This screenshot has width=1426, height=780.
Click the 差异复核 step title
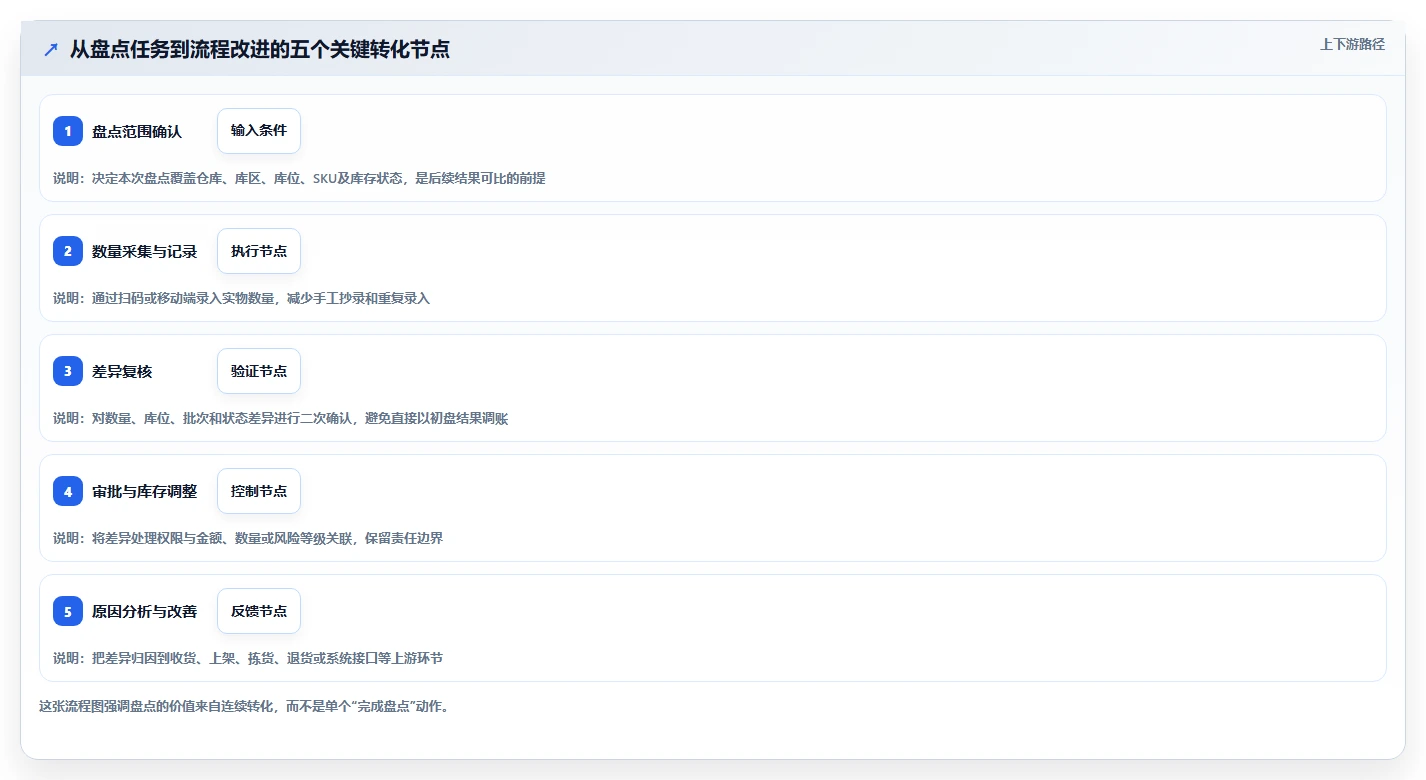tap(122, 371)
